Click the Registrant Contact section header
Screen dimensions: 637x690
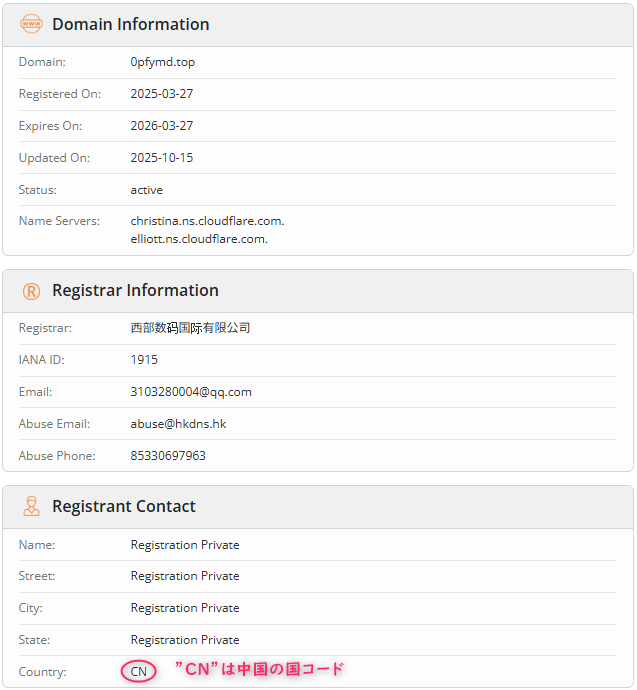124,507
